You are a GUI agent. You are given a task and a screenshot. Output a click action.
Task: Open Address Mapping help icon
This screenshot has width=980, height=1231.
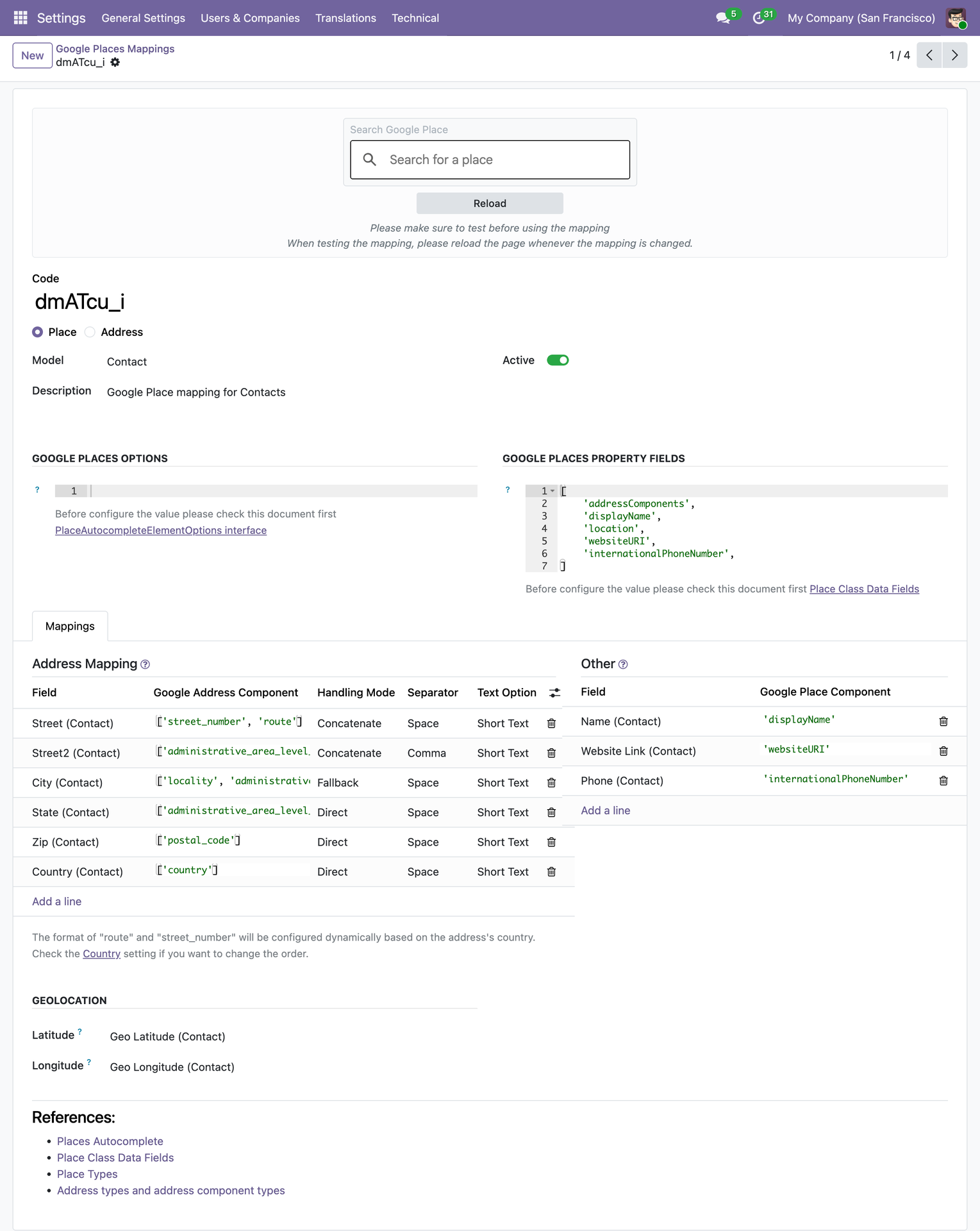[x=145, y=665]
